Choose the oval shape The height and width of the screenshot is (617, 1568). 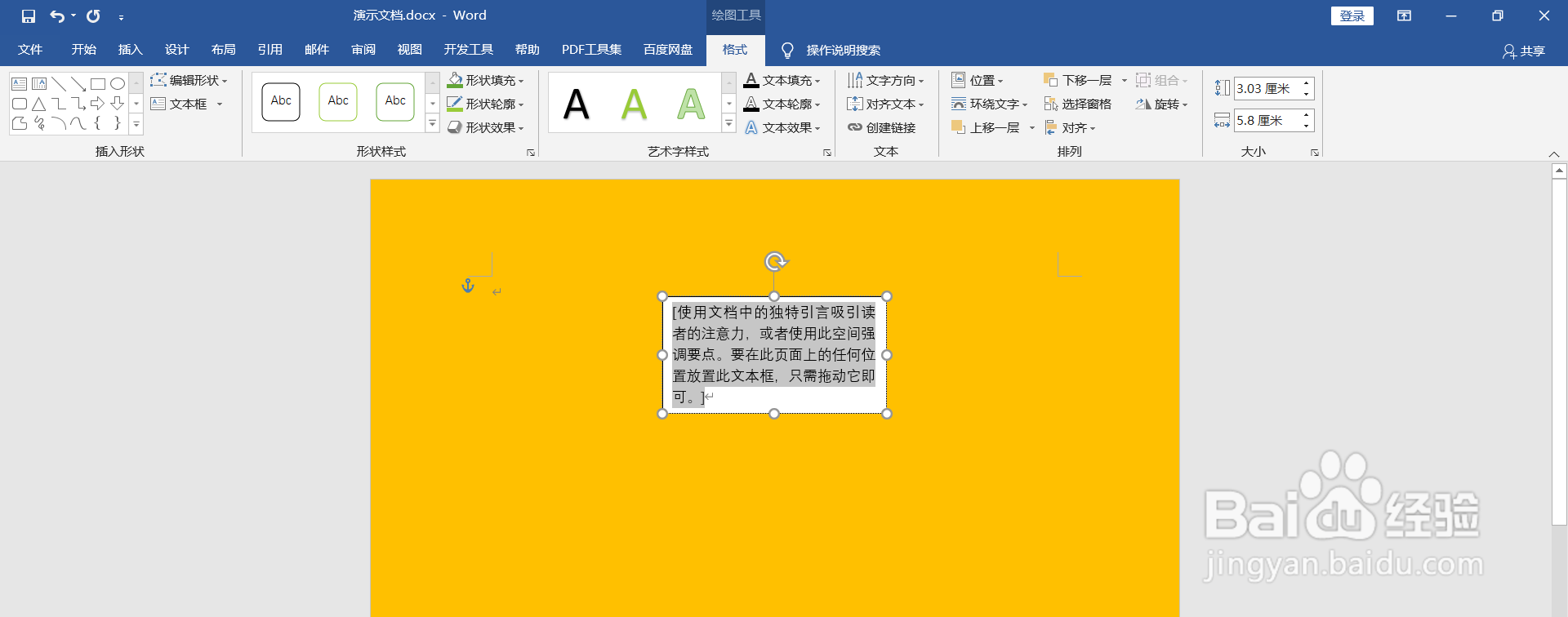point(118,83)
